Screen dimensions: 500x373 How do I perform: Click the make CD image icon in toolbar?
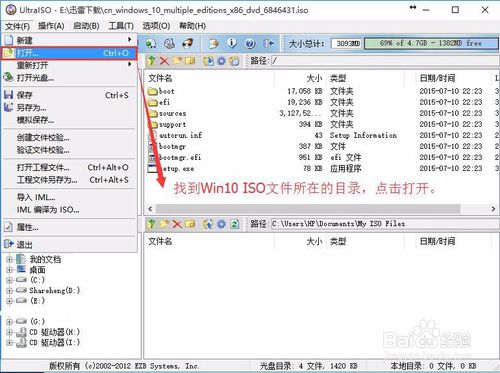169,43
